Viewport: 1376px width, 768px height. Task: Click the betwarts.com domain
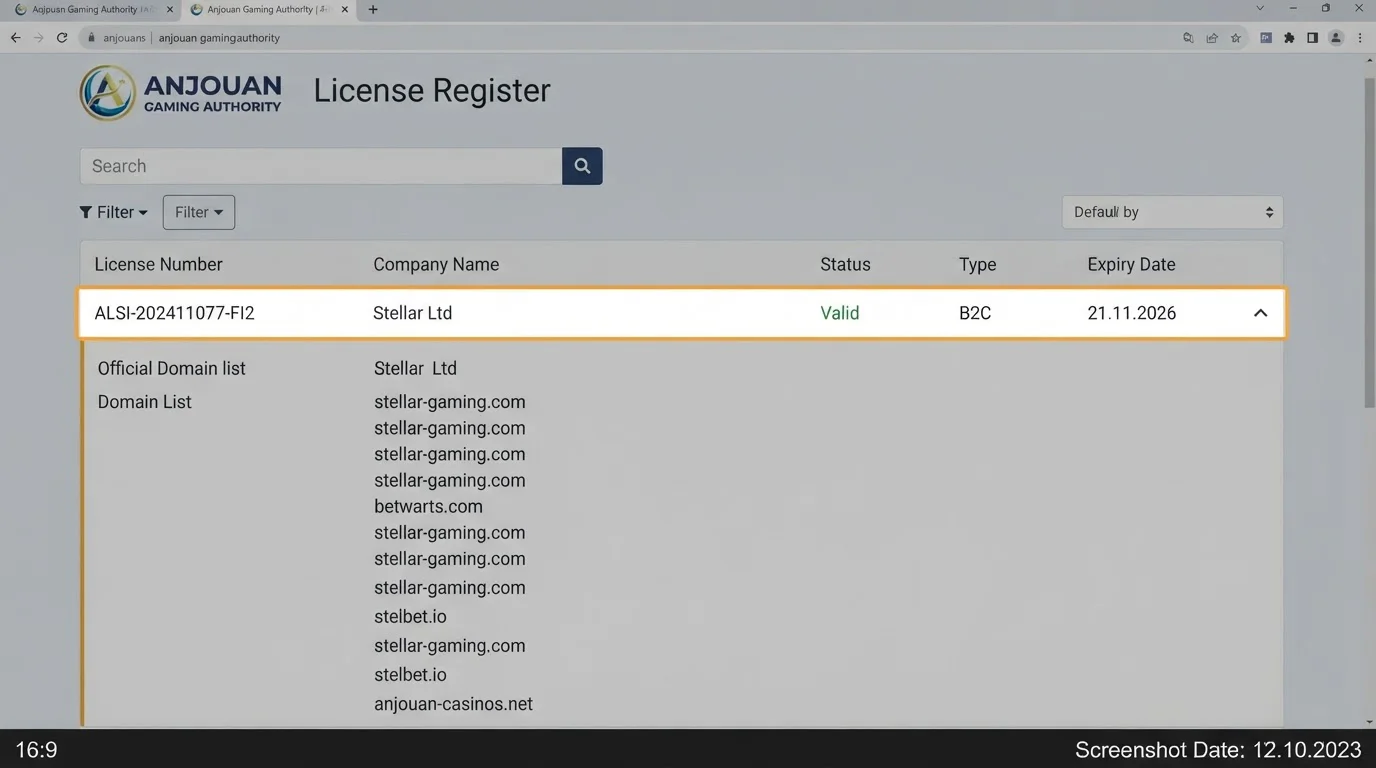(428, 507)
